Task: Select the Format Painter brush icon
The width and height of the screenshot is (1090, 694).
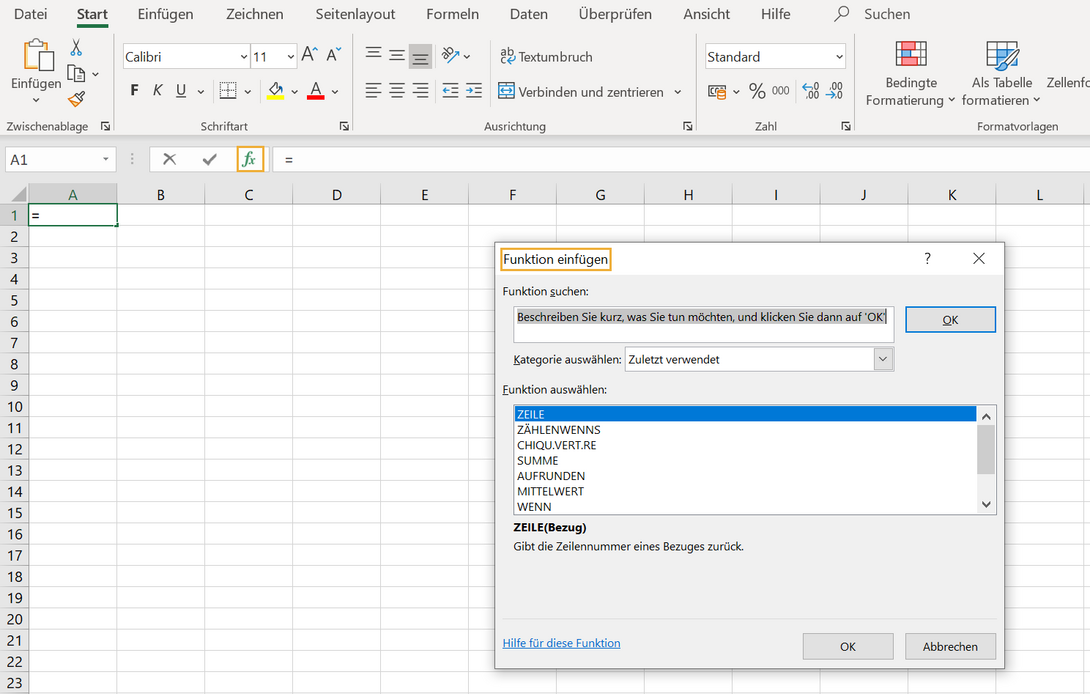Action: [74, 100]
